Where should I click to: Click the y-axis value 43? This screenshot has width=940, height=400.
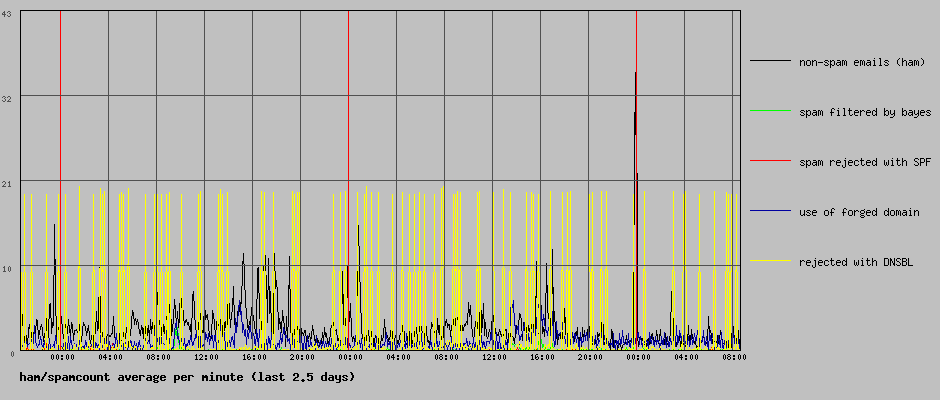(8, 13)
